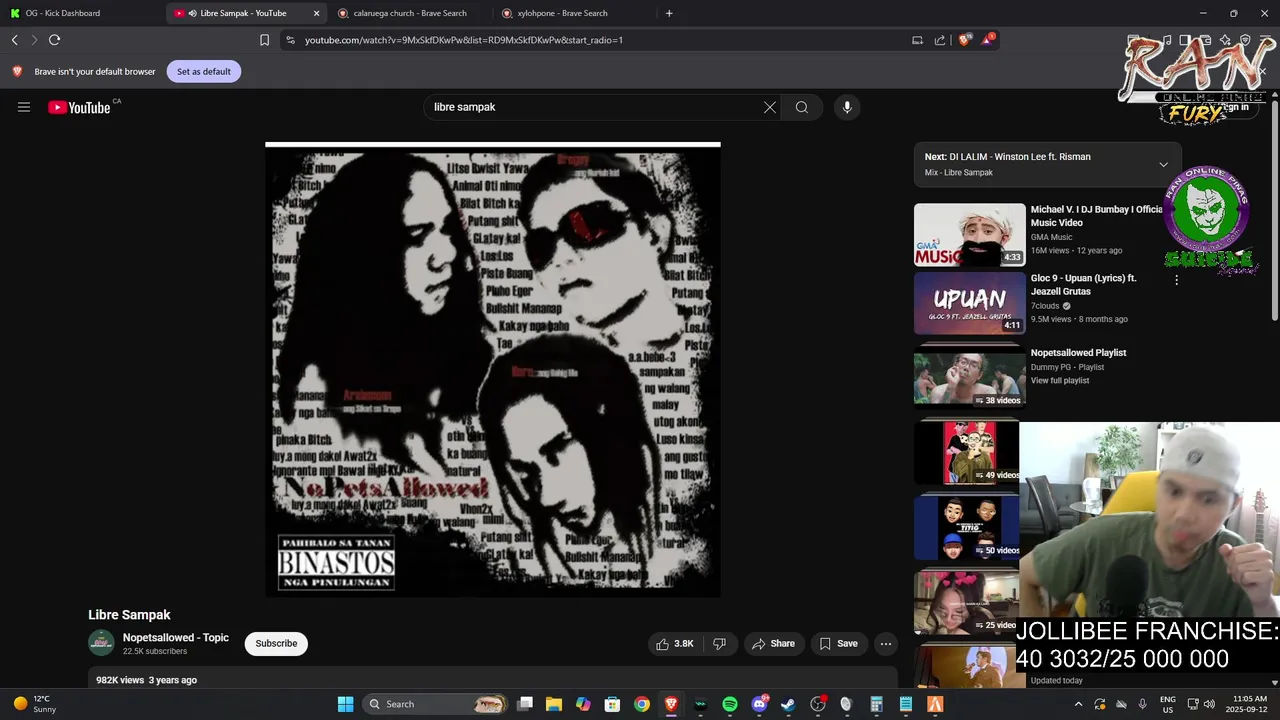Open Chrome from taskbar

point(642,704)
